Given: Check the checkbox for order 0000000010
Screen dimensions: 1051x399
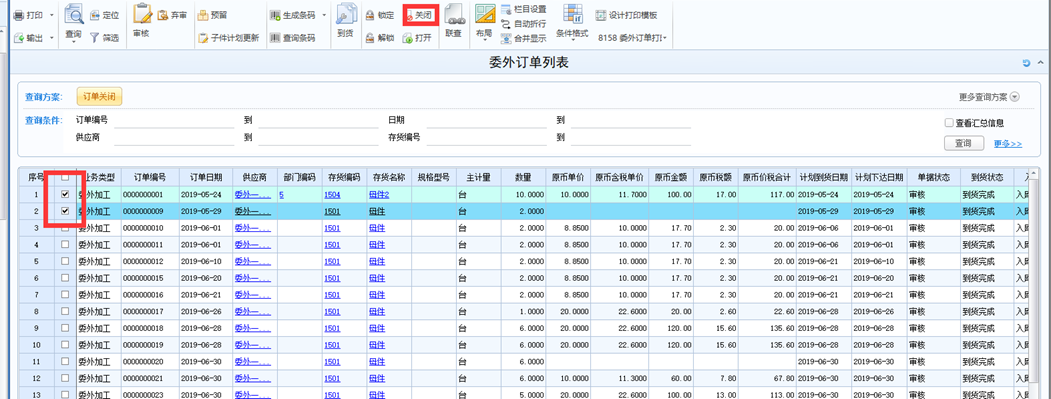Looking at the screenshot, I should pyautogui.click(x=65, y=228).
